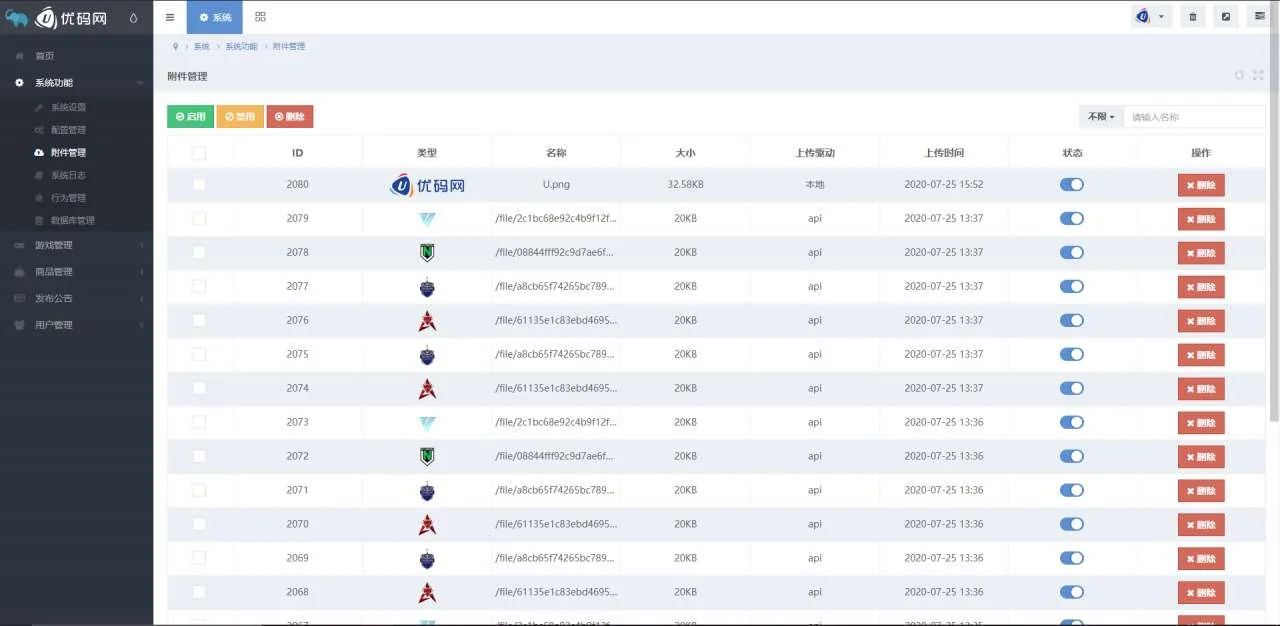1280x626 pixels.
Task: Click the water drop theme icon beside logo
Action: 134,17
